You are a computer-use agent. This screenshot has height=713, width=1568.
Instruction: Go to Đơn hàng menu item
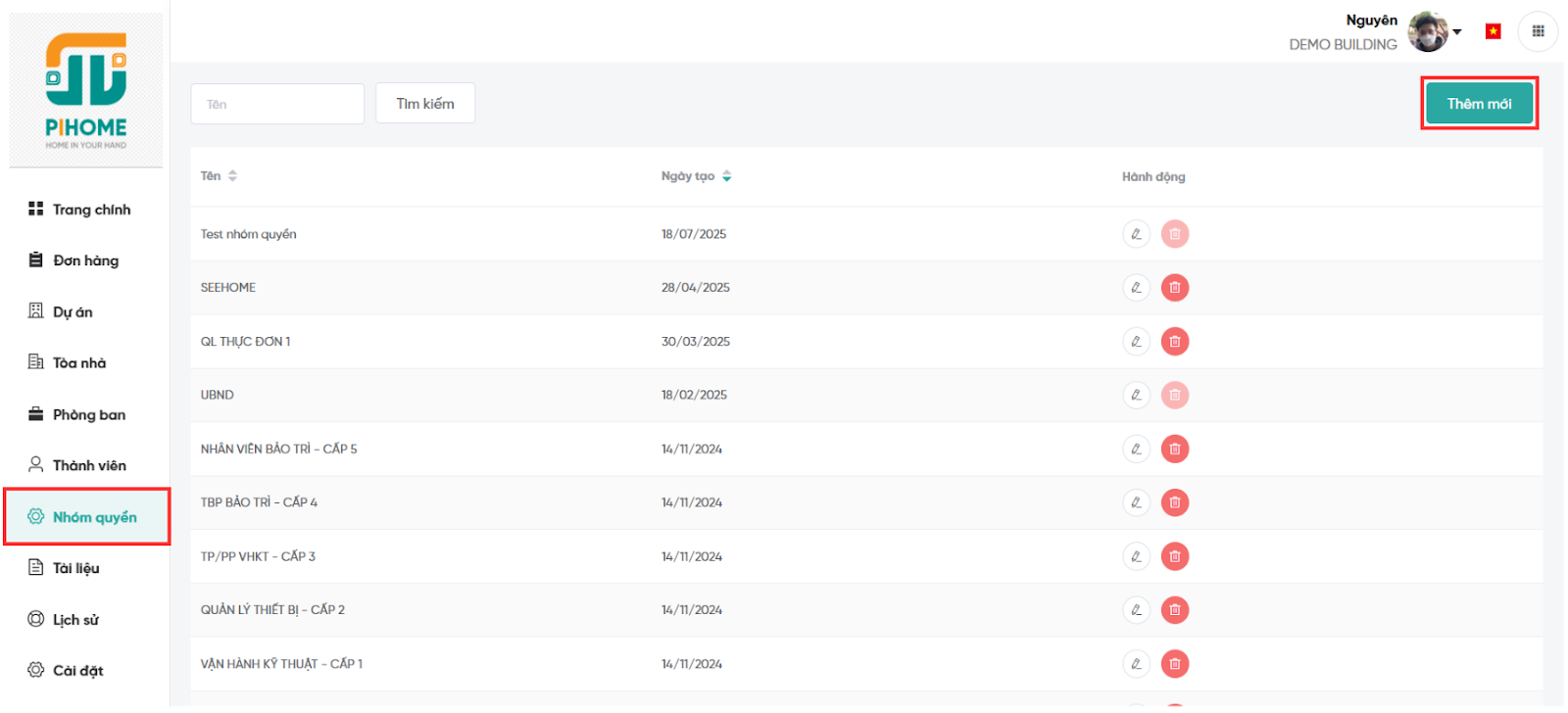[x=85, y=261]
